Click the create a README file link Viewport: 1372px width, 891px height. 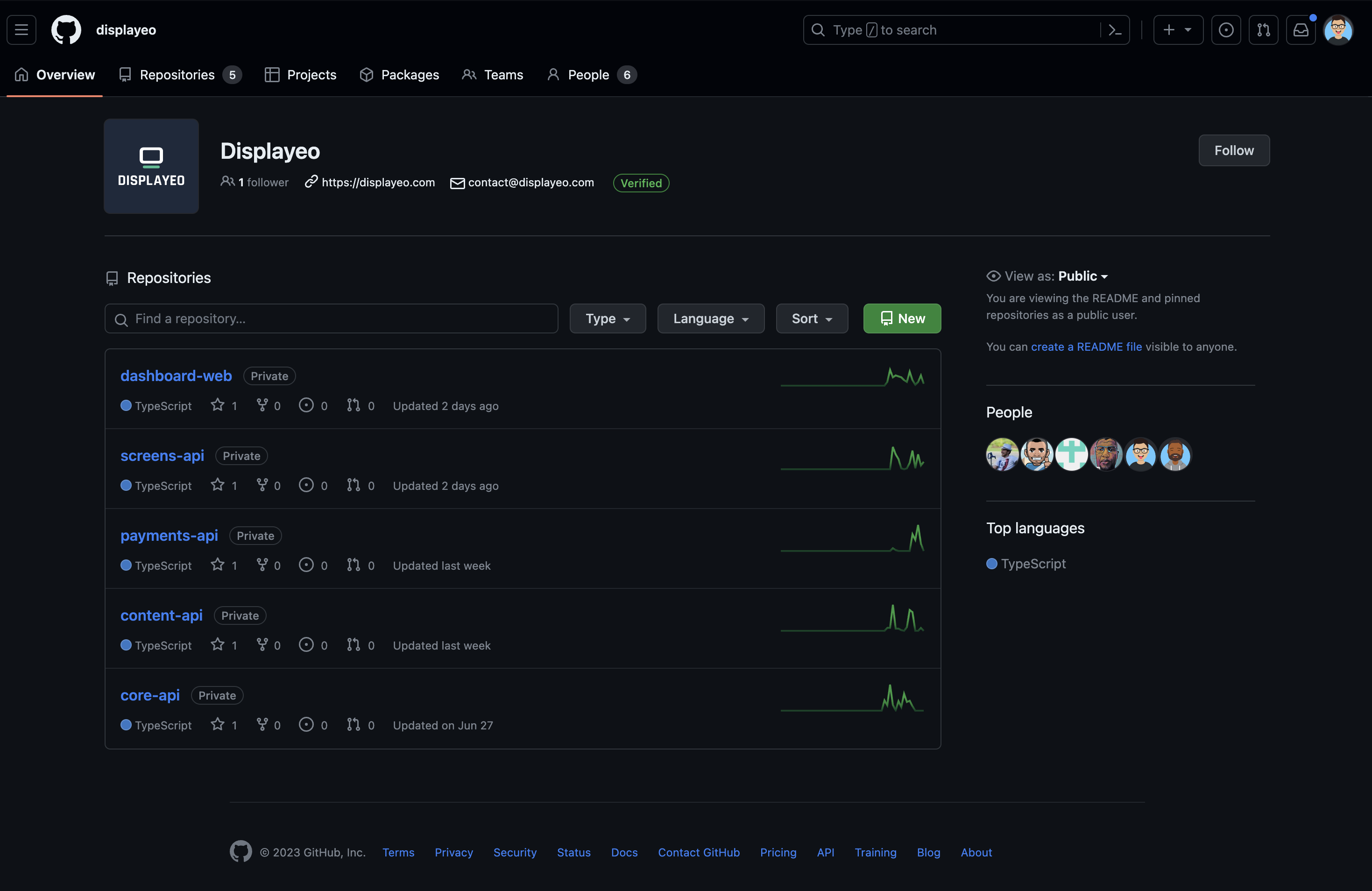1086,346
